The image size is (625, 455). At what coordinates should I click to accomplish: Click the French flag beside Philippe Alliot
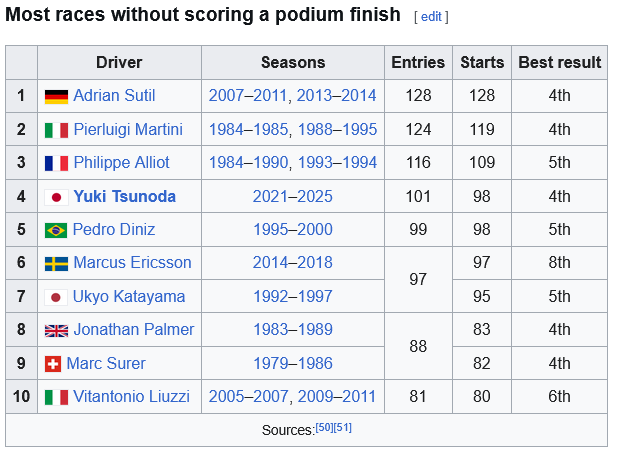coord(56,163)
